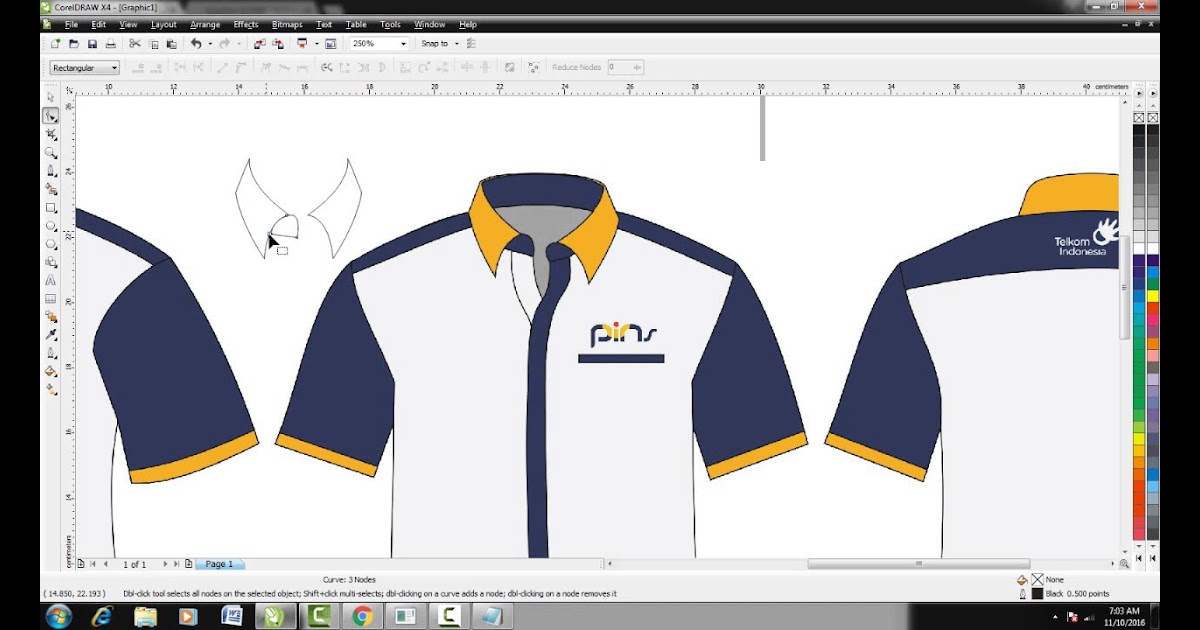Click the black swatch atop color palette
1200x630 pixels.
tap(1139, 131)
